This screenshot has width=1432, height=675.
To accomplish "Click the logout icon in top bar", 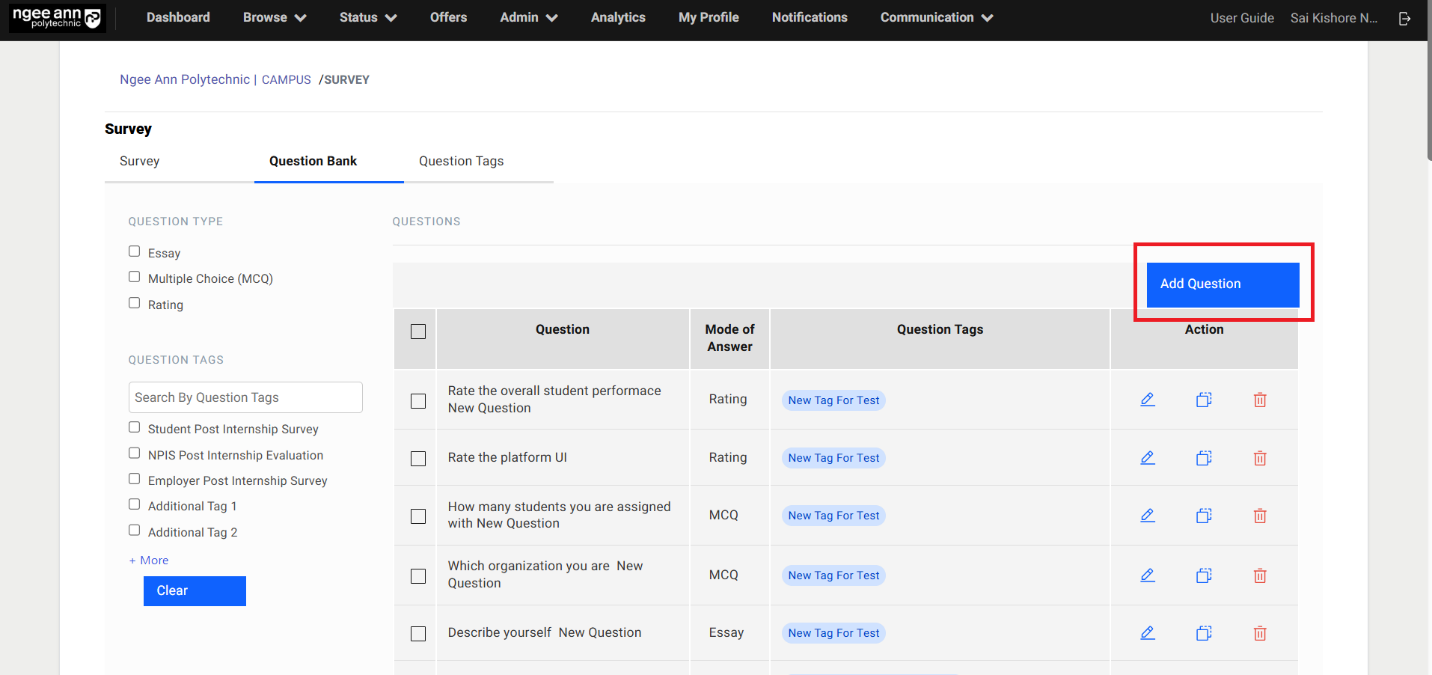I will click(1405, 18).
